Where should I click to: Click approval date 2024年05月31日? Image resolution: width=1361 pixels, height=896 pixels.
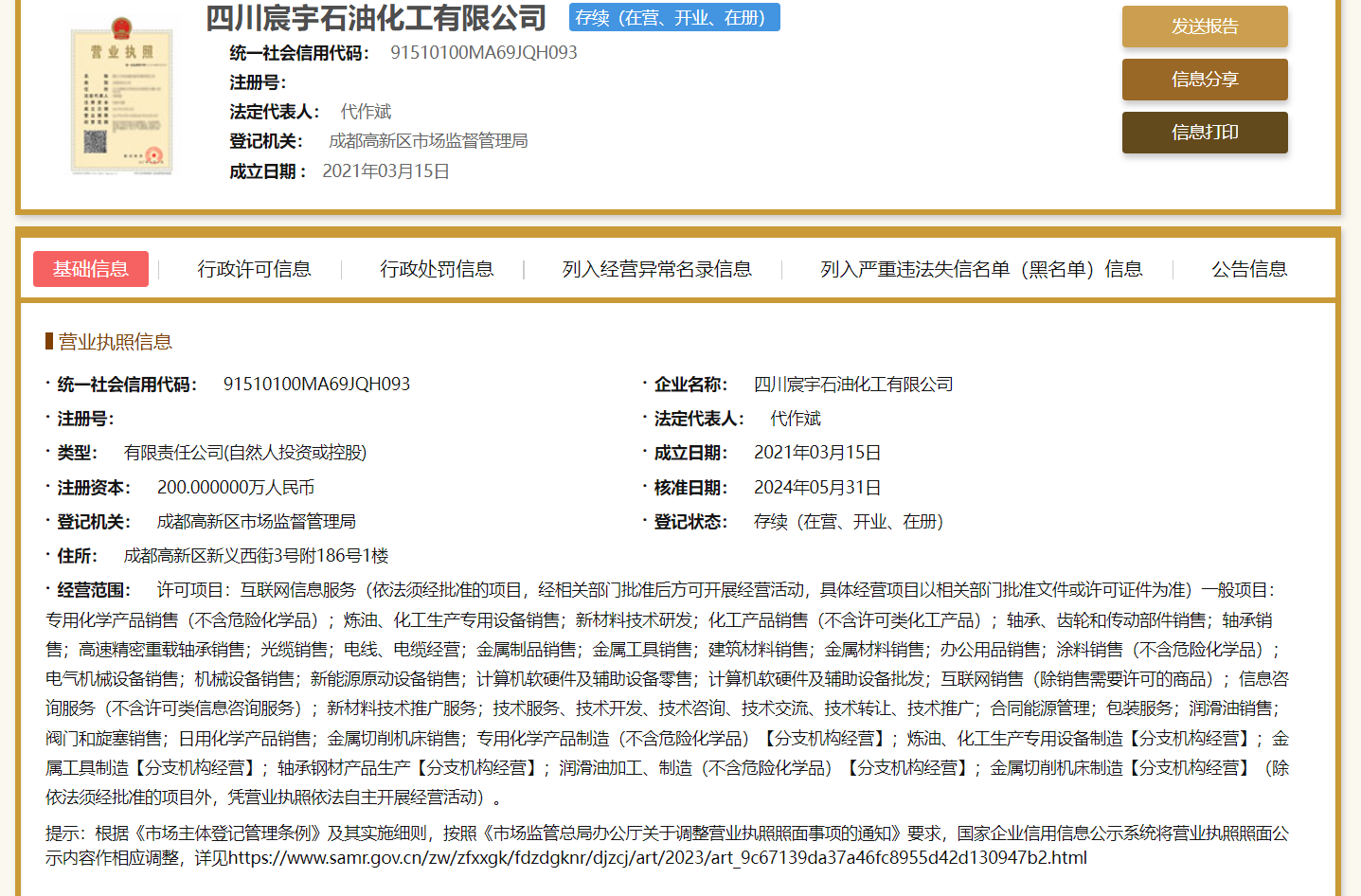(817, 487)
